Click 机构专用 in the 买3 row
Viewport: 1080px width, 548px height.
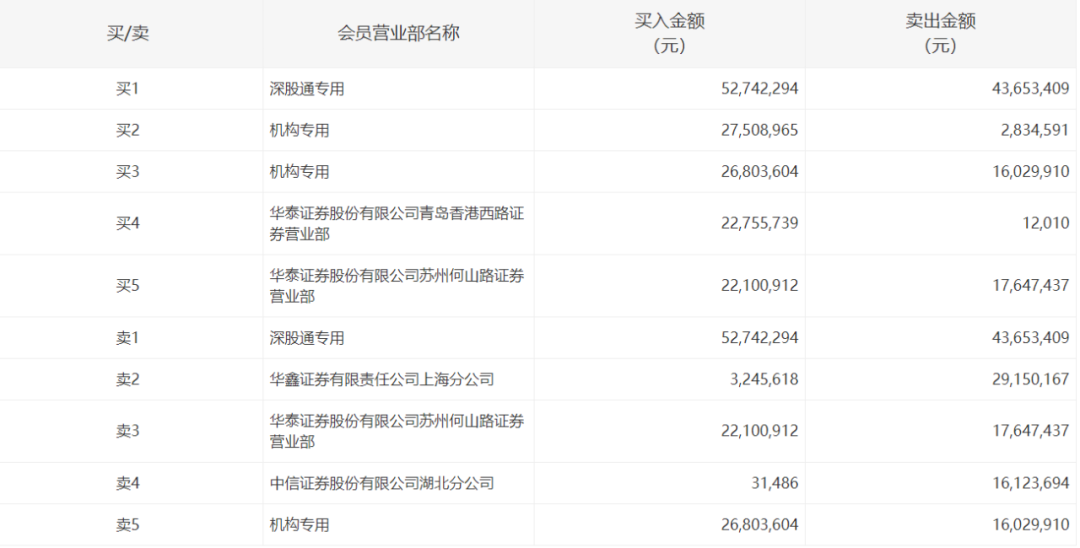[299, 171]
